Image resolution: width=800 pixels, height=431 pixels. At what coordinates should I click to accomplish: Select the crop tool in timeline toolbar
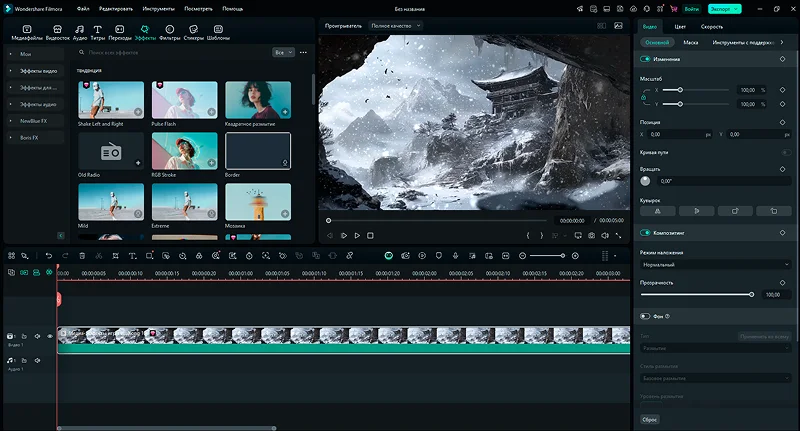(115, 256)
